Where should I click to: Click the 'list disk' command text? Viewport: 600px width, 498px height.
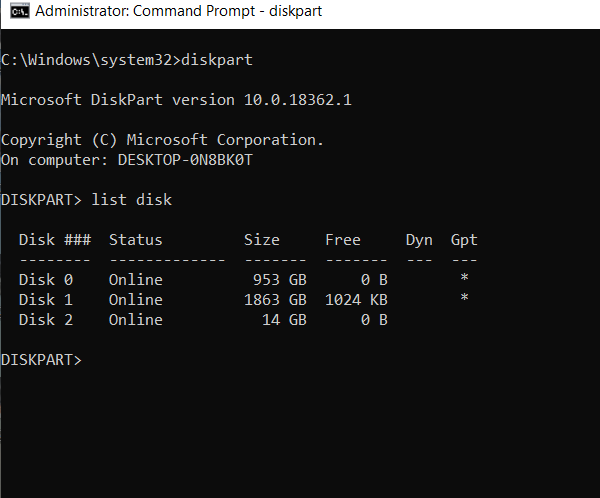131,200
